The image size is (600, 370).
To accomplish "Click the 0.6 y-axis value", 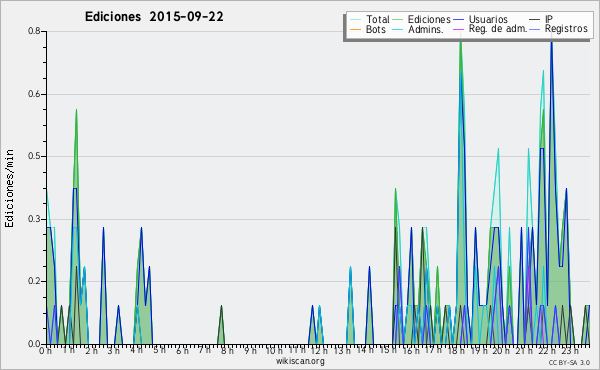I will click(x=34, y=94).
